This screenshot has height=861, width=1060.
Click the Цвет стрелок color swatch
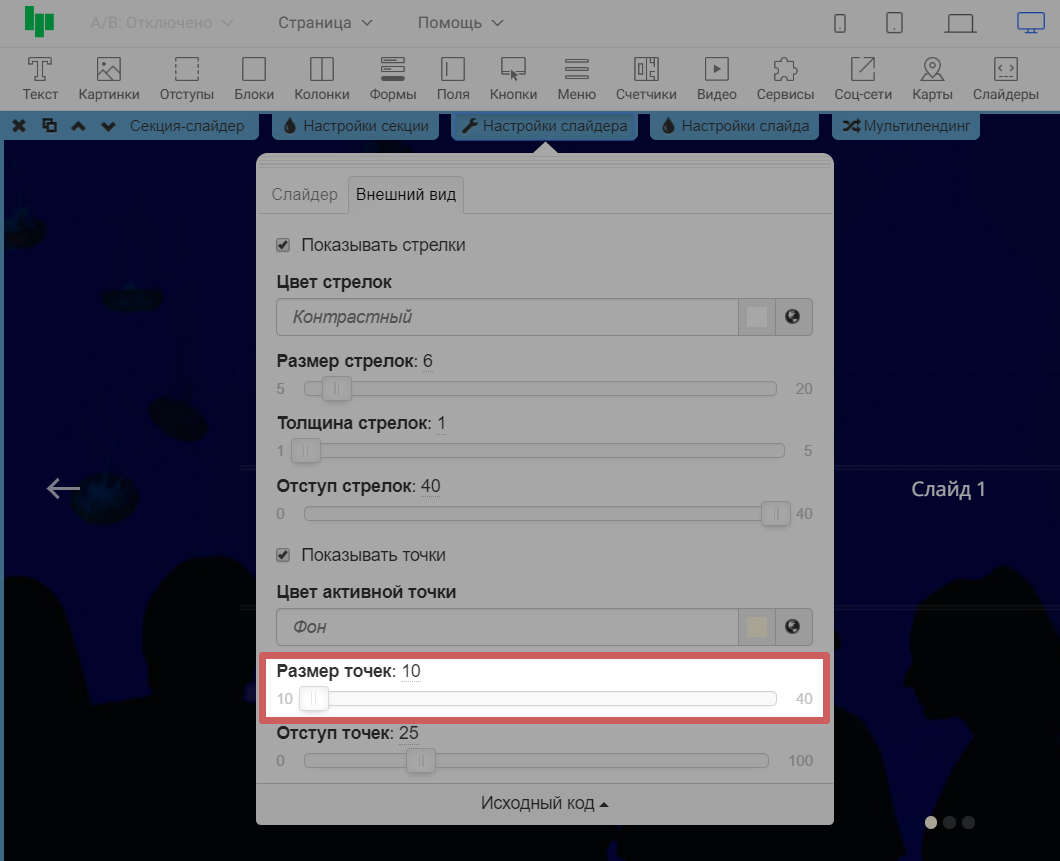click(757, 317)
